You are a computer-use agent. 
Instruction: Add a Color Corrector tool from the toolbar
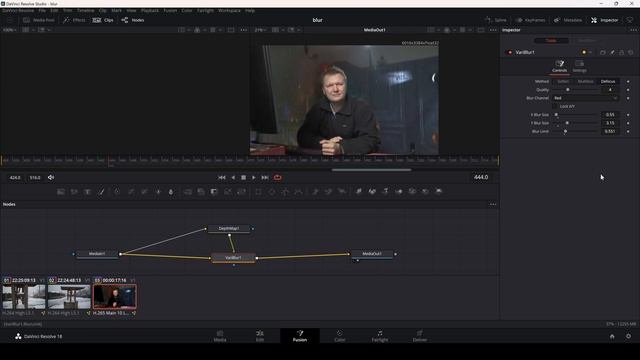click(117, 191)
